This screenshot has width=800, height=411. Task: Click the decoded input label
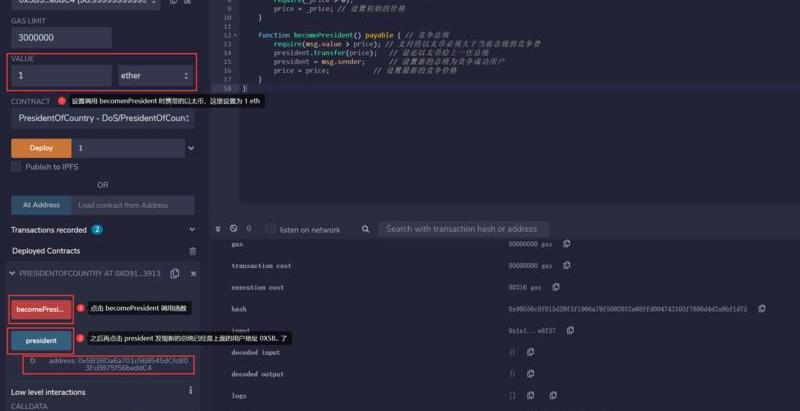click(256, 352)
